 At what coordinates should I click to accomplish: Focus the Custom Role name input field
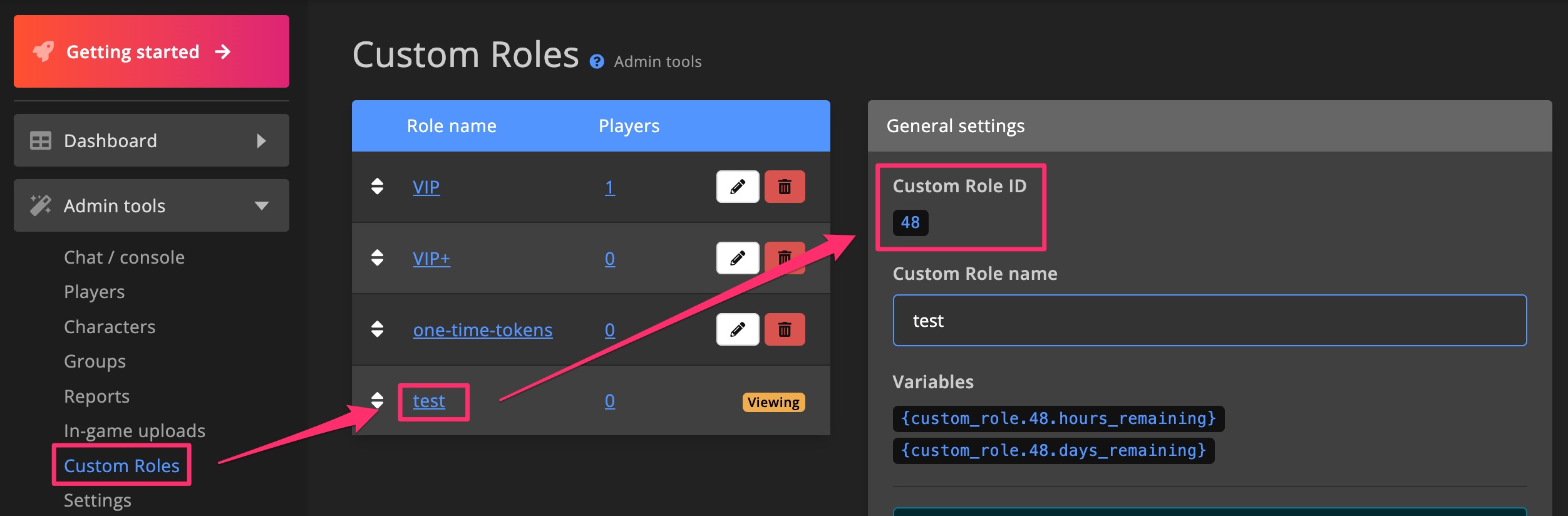(1209, 320)
